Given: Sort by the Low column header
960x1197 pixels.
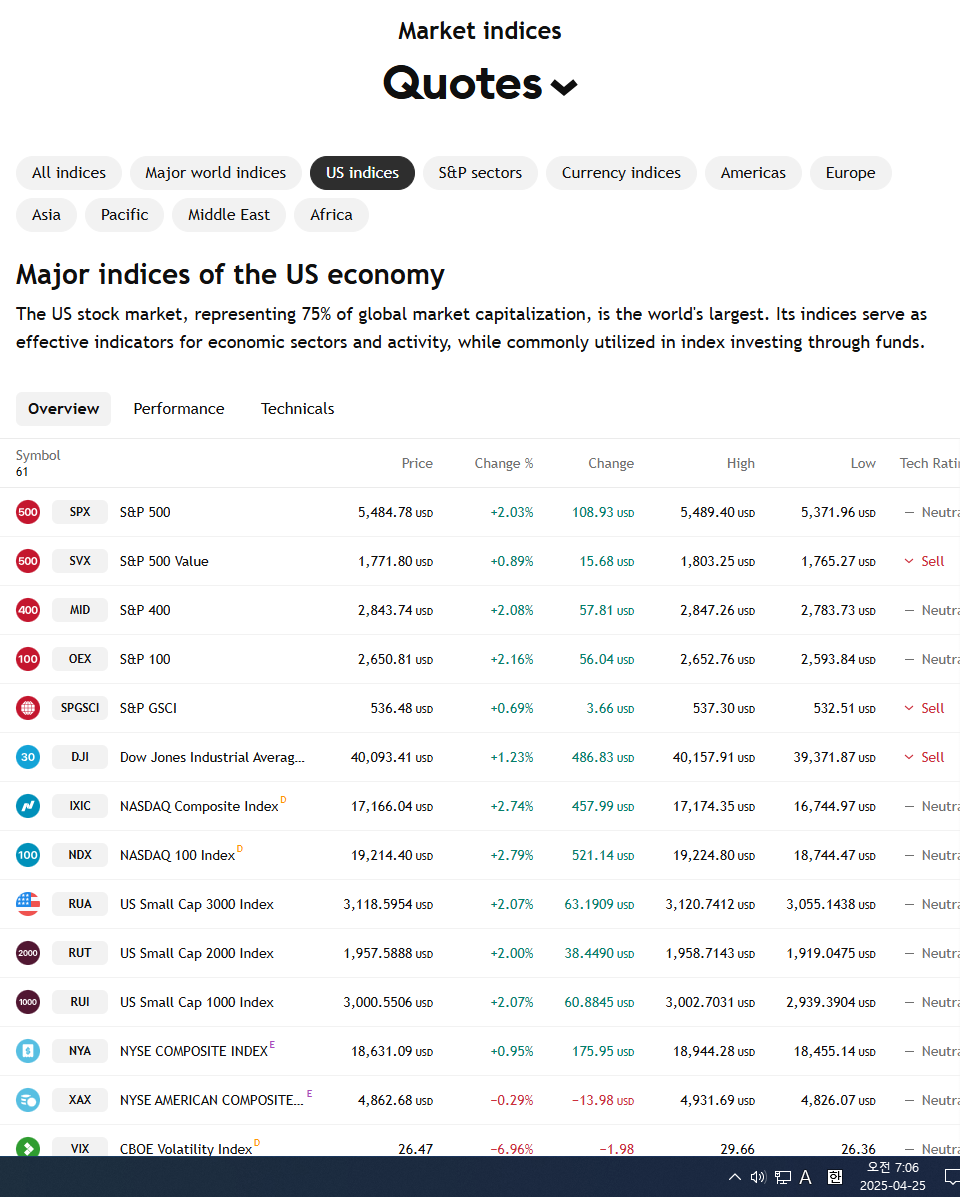Looking at the screenshot, I should [x=863, y=463].
